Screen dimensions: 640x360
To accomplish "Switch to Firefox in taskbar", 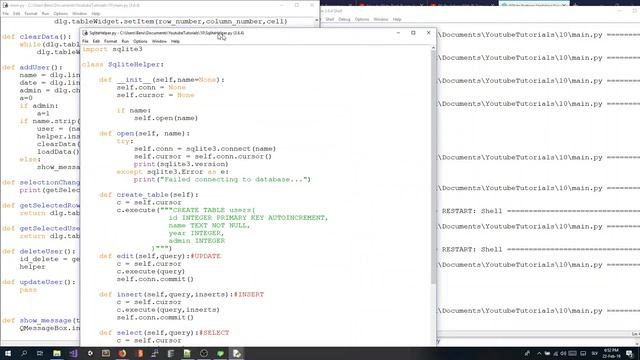I will [122, 353].
